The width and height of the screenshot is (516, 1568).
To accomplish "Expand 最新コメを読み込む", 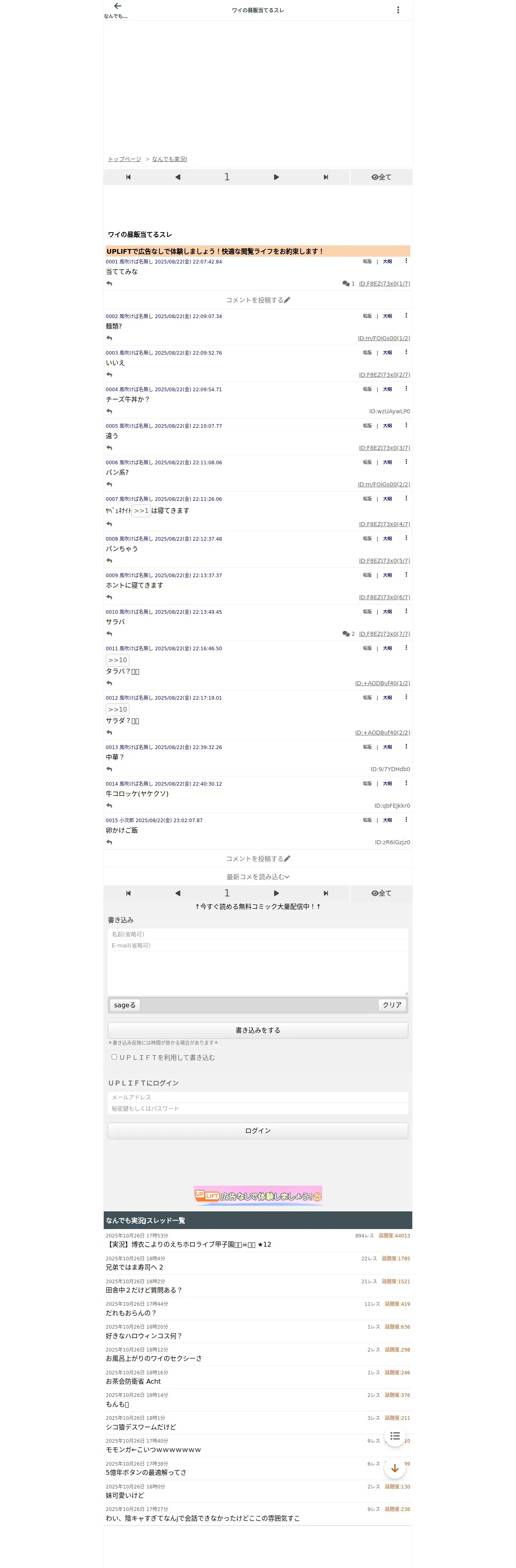I will coord(258,876).
